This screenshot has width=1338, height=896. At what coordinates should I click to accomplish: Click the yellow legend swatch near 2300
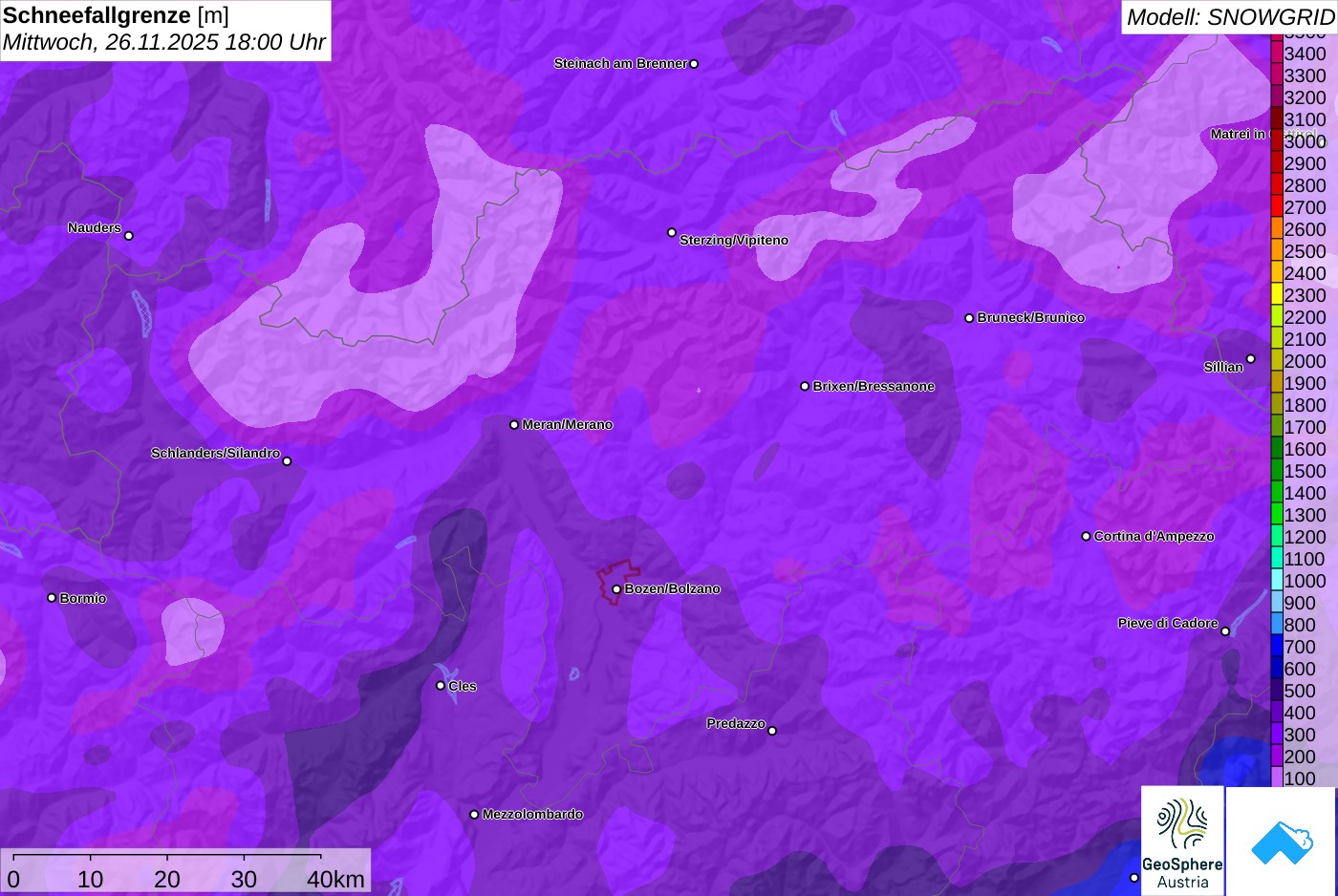1276,294
